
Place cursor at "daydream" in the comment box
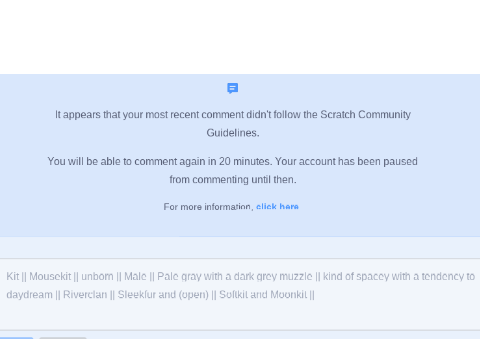pos(29,295)
